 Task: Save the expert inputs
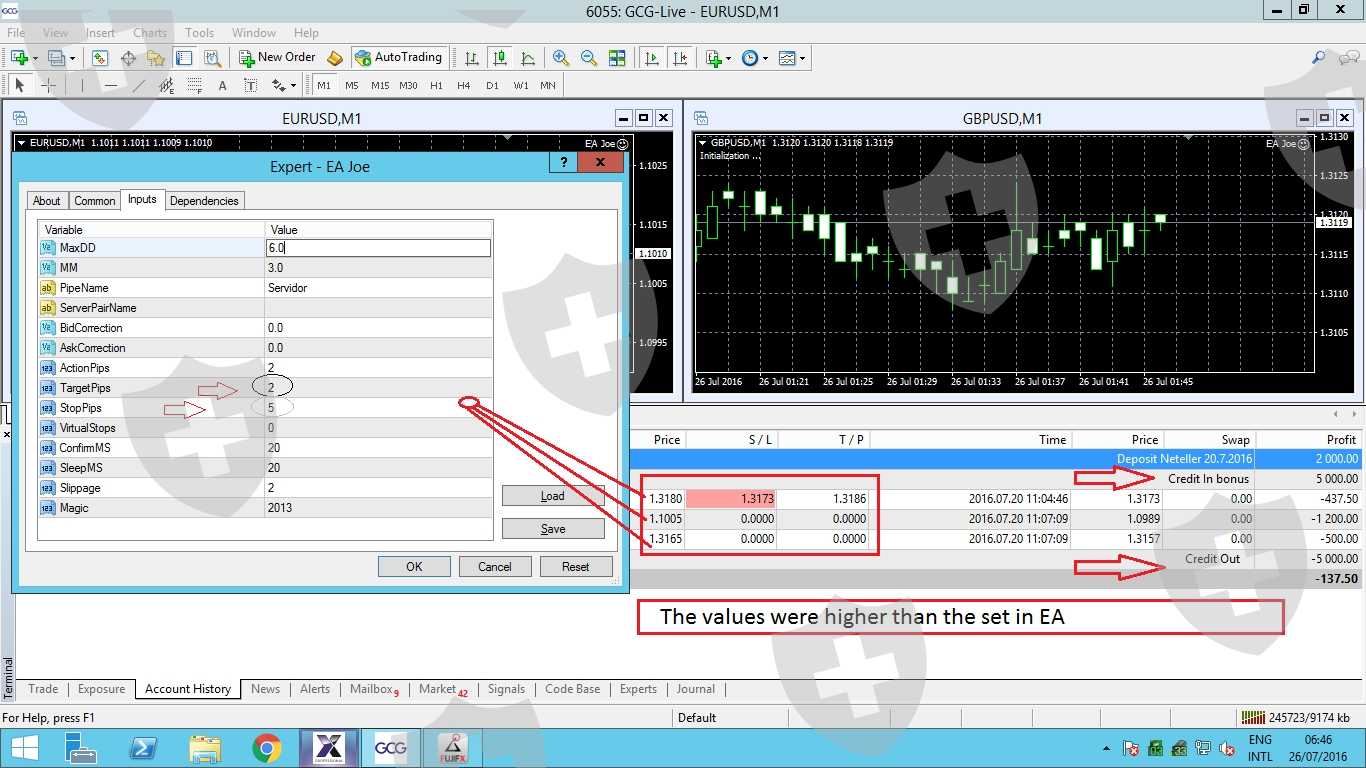tap(553, 529)
